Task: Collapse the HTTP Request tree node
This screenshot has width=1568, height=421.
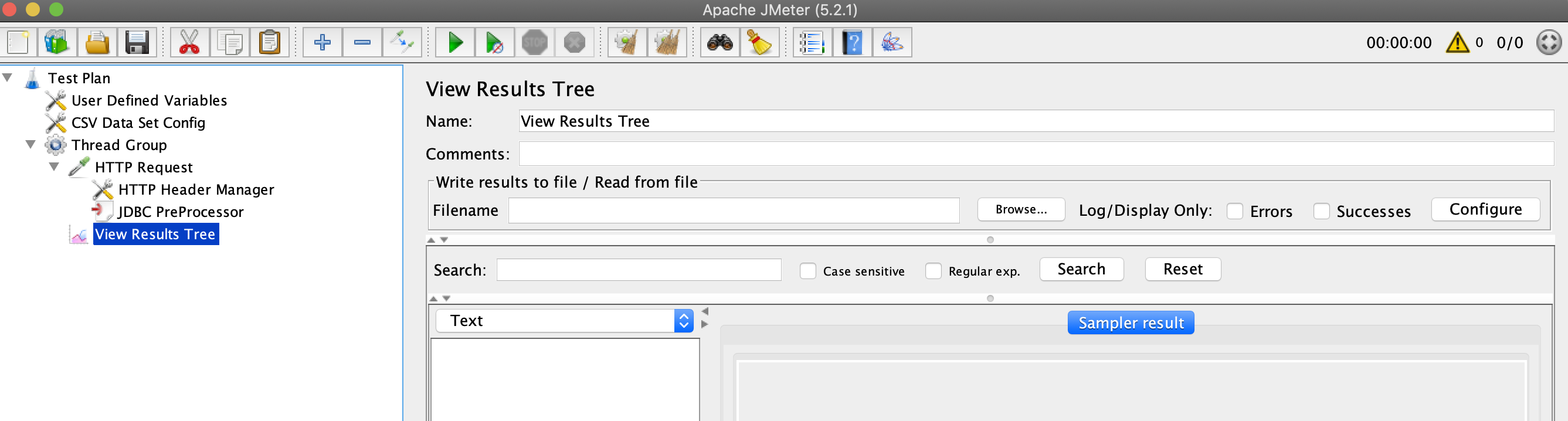Action: (x=54, y=167)
